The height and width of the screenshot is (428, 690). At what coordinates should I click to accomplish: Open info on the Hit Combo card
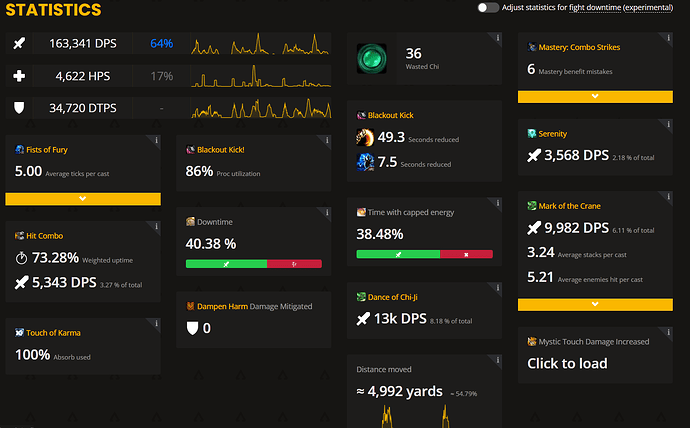(156, 227)
